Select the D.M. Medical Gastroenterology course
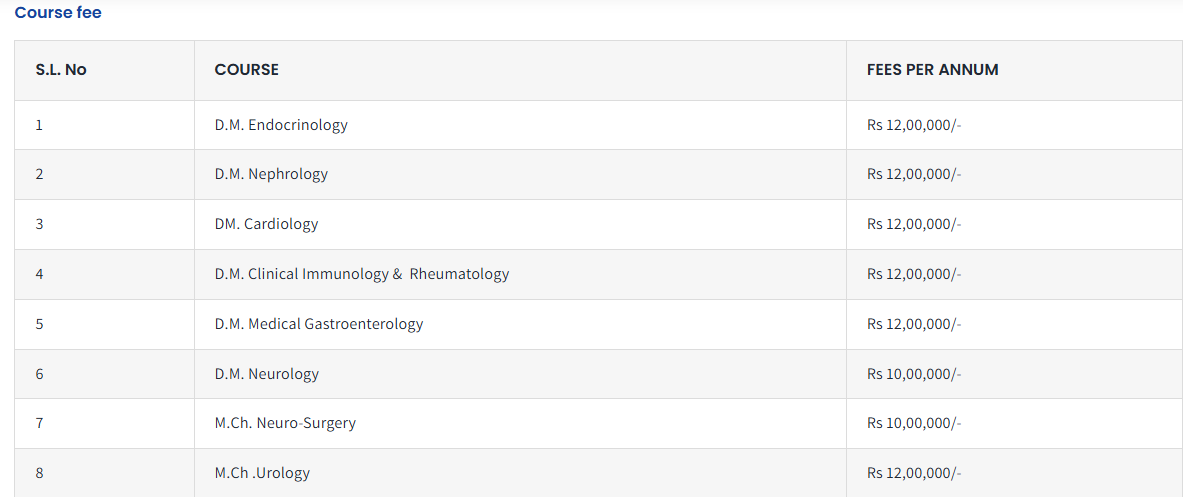 coord(318,324)
